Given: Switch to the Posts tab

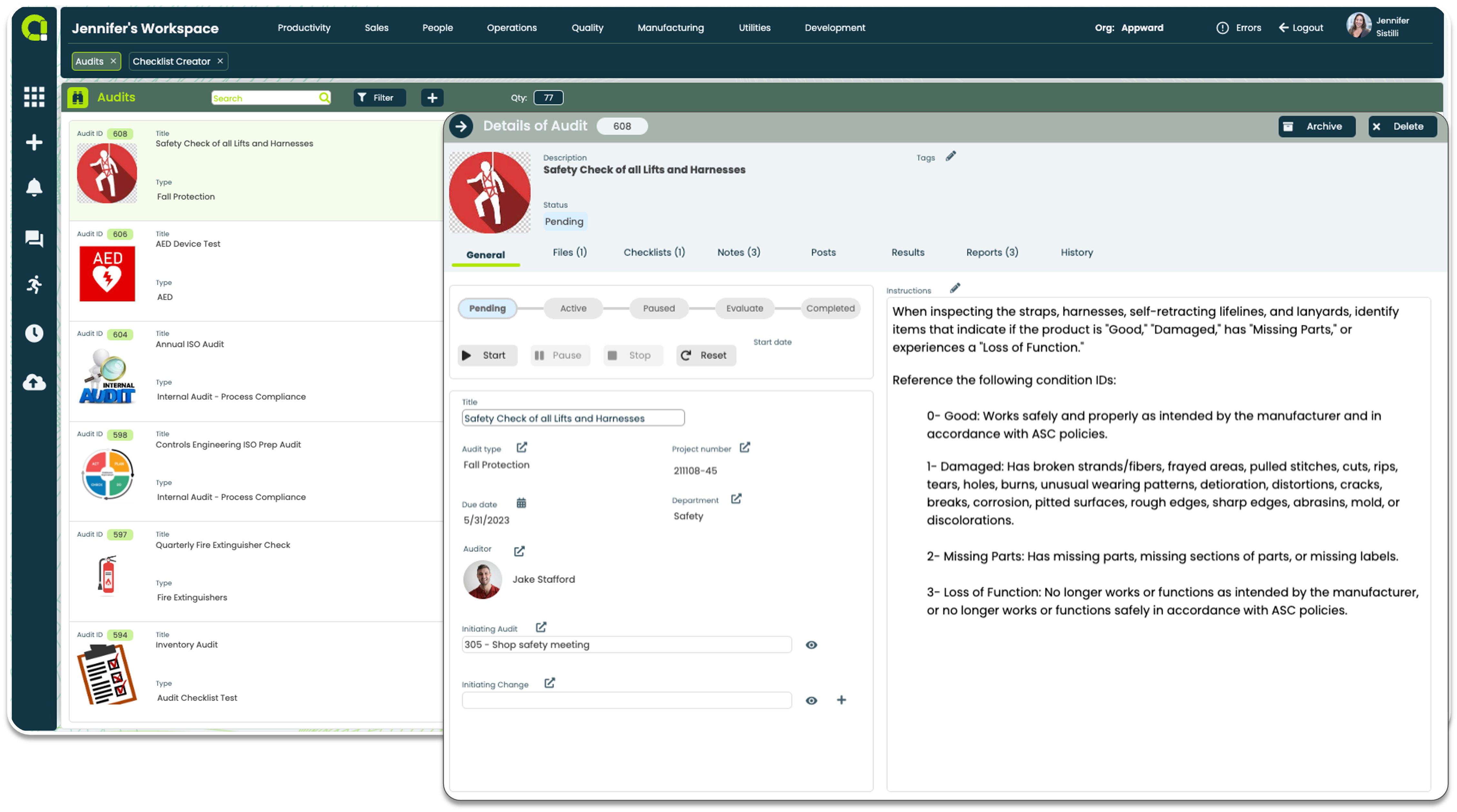Looking at the screenshot, I should coord(823,252).
